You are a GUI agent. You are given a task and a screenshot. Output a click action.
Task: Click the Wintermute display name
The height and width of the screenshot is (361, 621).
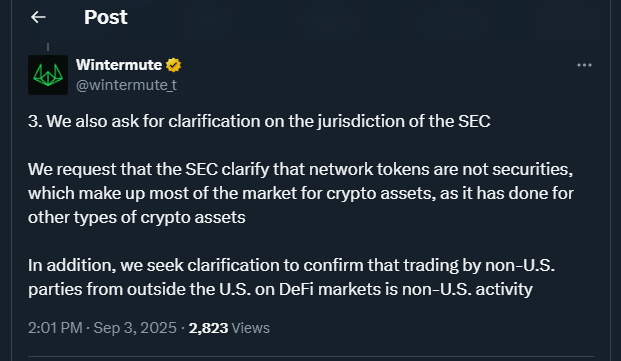coord(119,65)
